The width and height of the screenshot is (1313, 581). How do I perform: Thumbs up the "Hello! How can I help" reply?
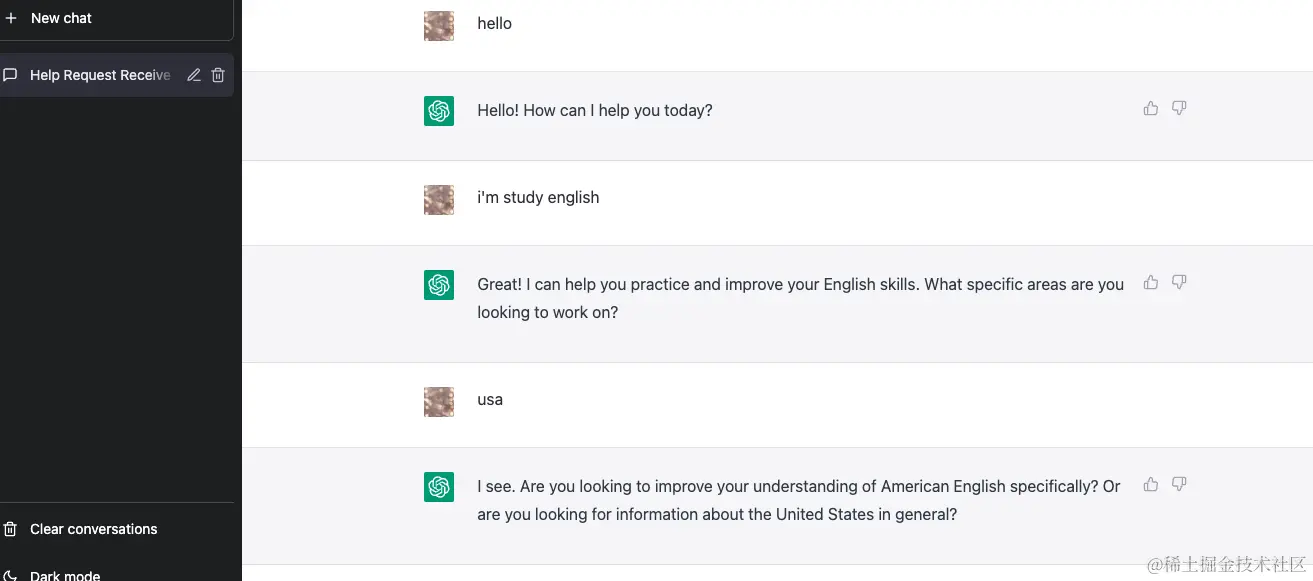(1151, 108)
